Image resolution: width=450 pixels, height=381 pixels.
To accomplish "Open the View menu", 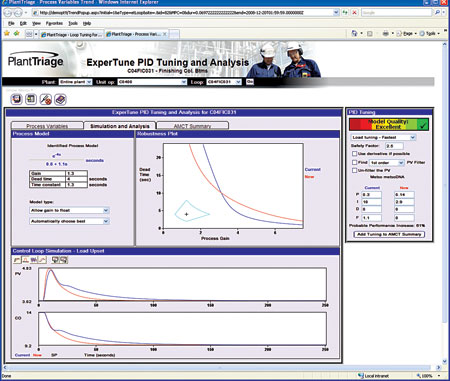I will tap(36, 23).
